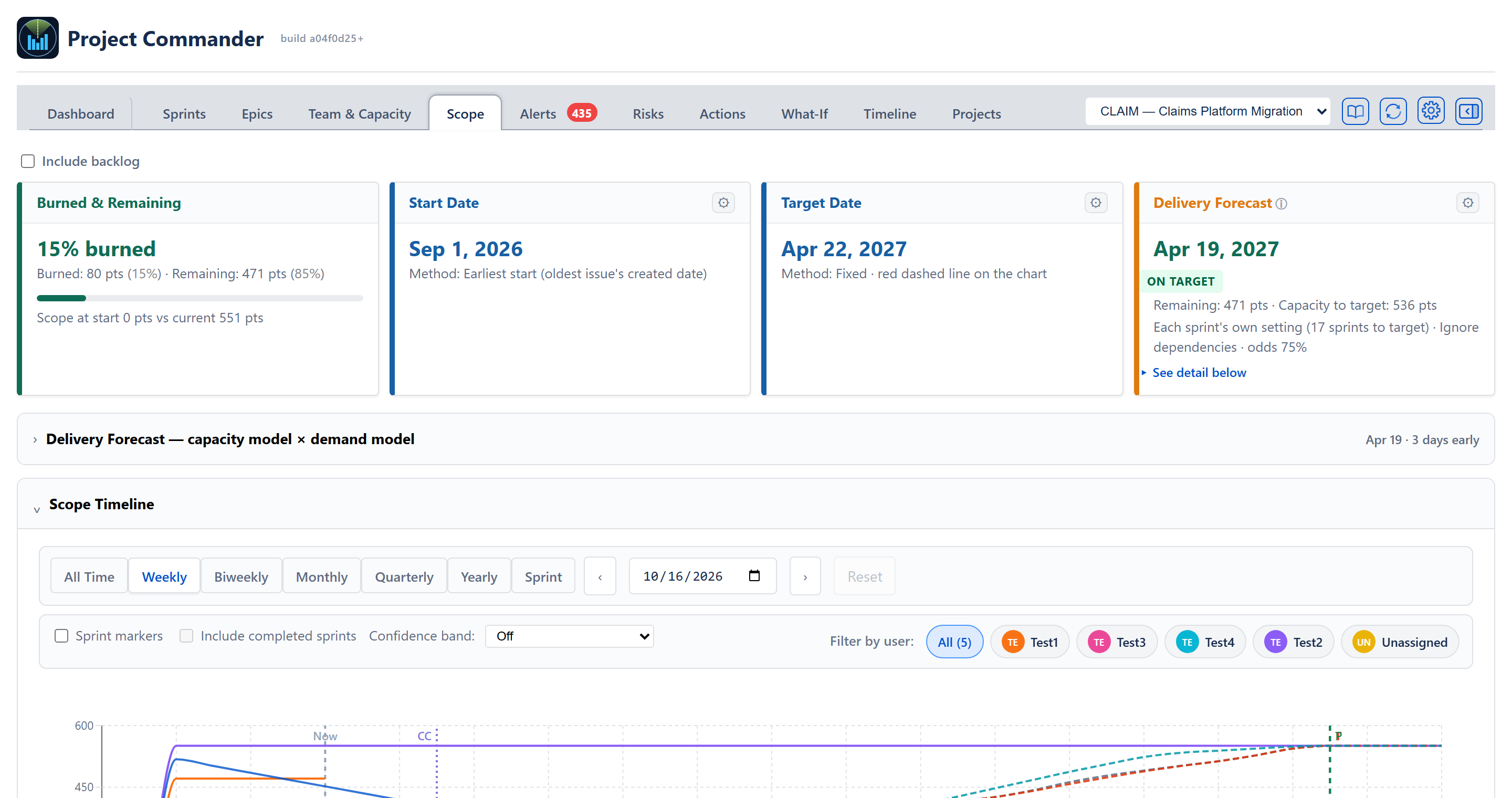Viewport: 1512px width, 798px height.
Task: Filter by Unassigned user chip
Action: [x=1400, y=642]
